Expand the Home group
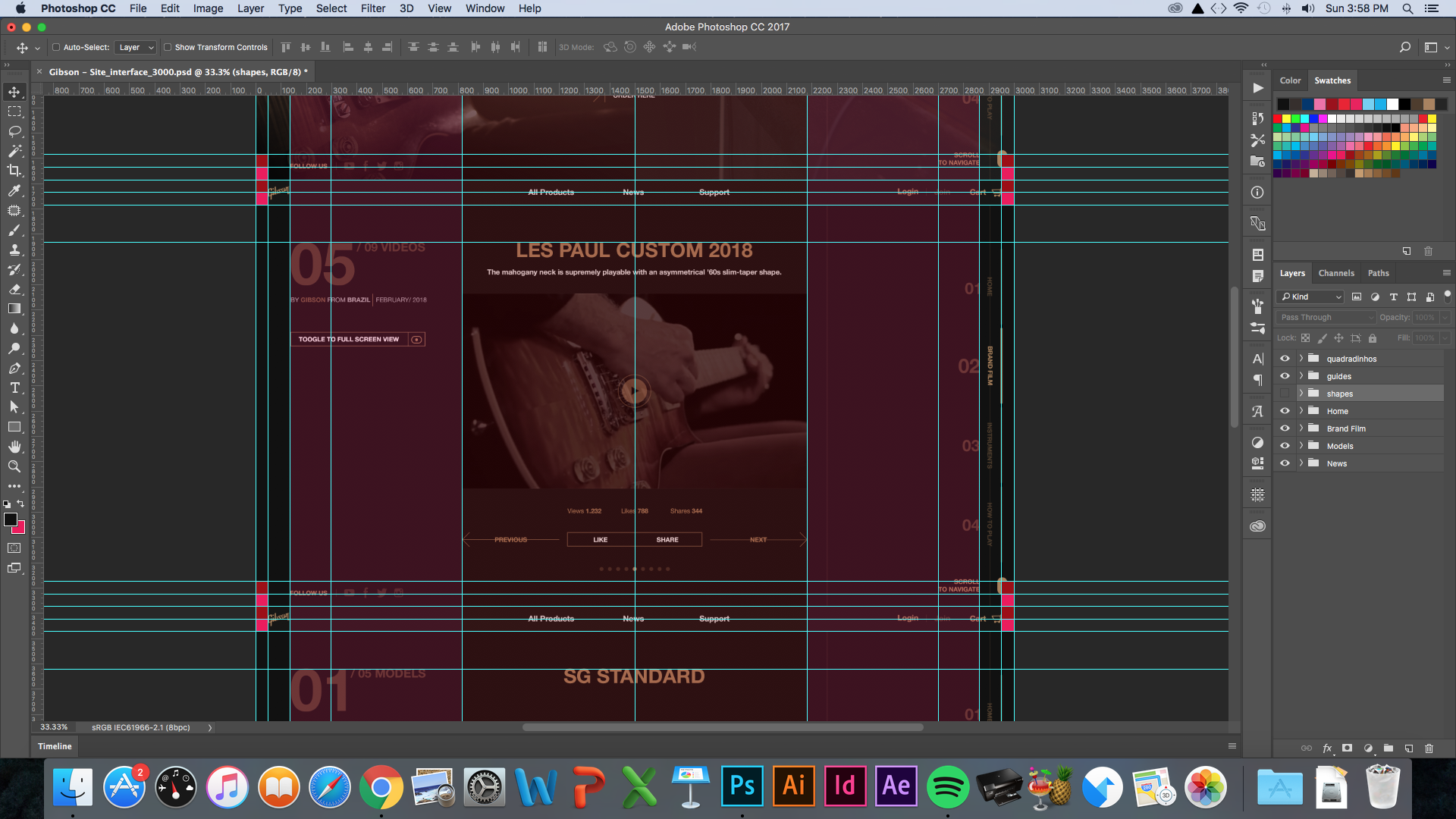1456x819 pixels. point(1301,411)
